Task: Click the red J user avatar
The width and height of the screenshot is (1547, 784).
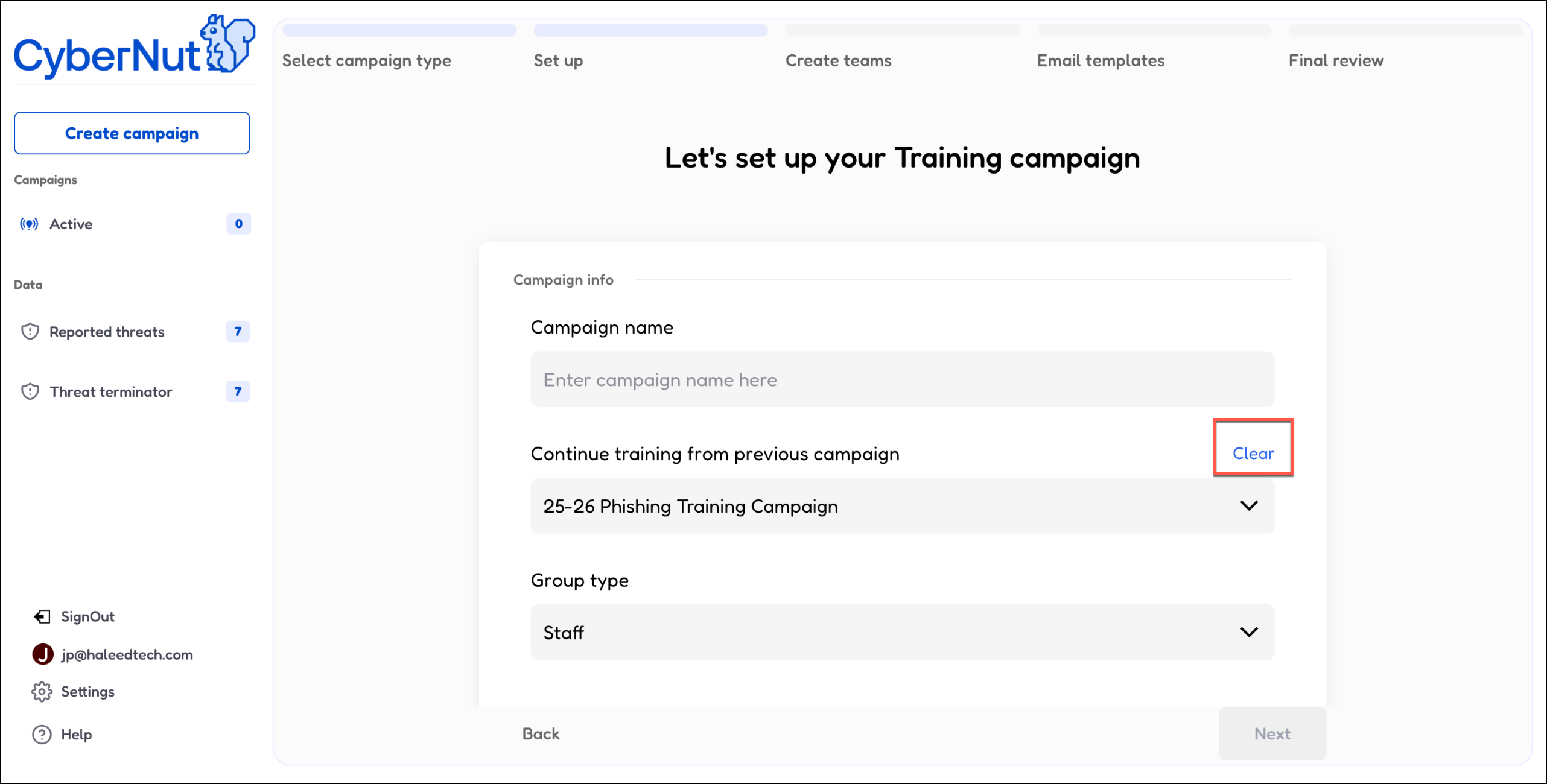Action: click(x=43, y=654)
